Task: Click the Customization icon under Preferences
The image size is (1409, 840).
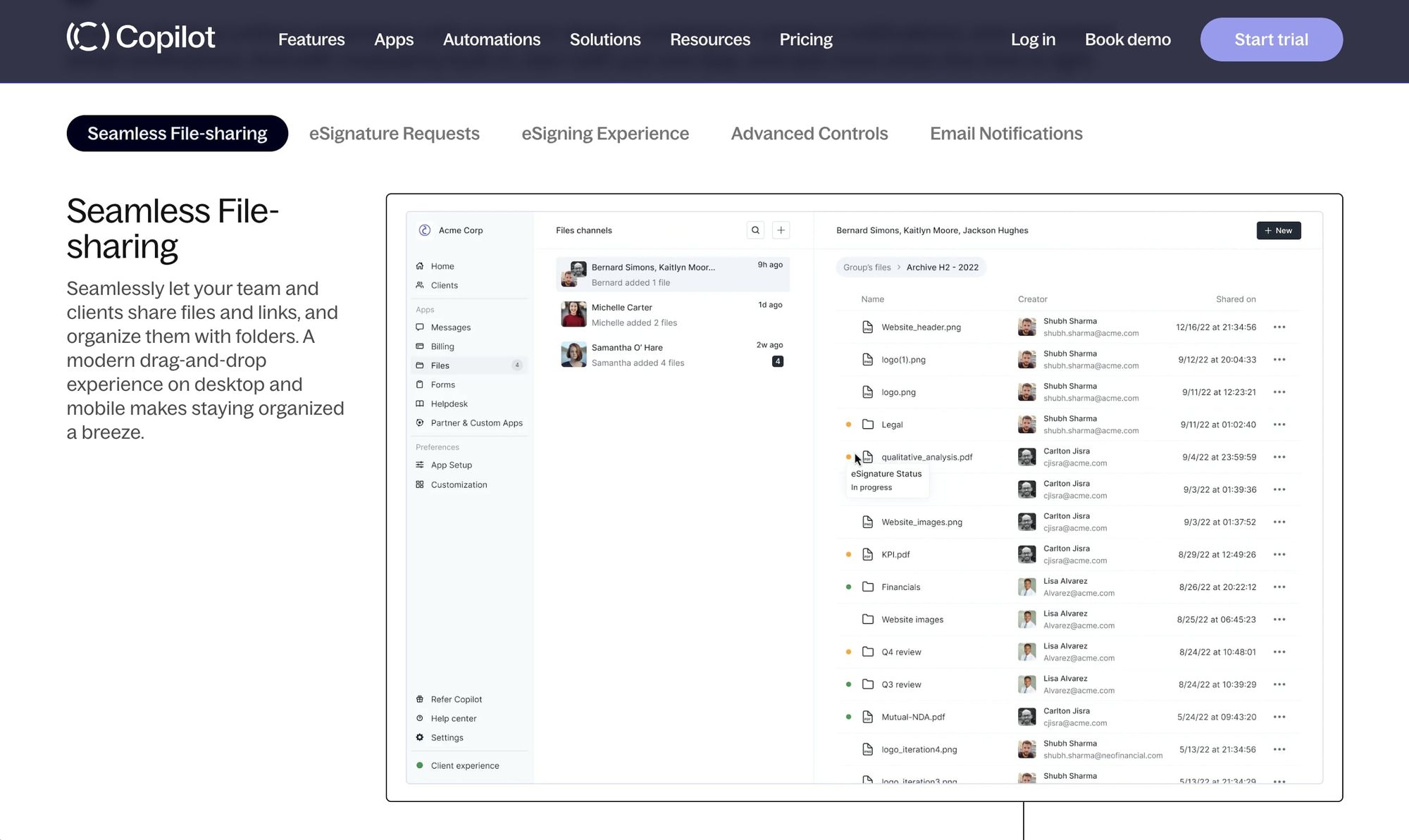Action: click(x=421, y=484)
